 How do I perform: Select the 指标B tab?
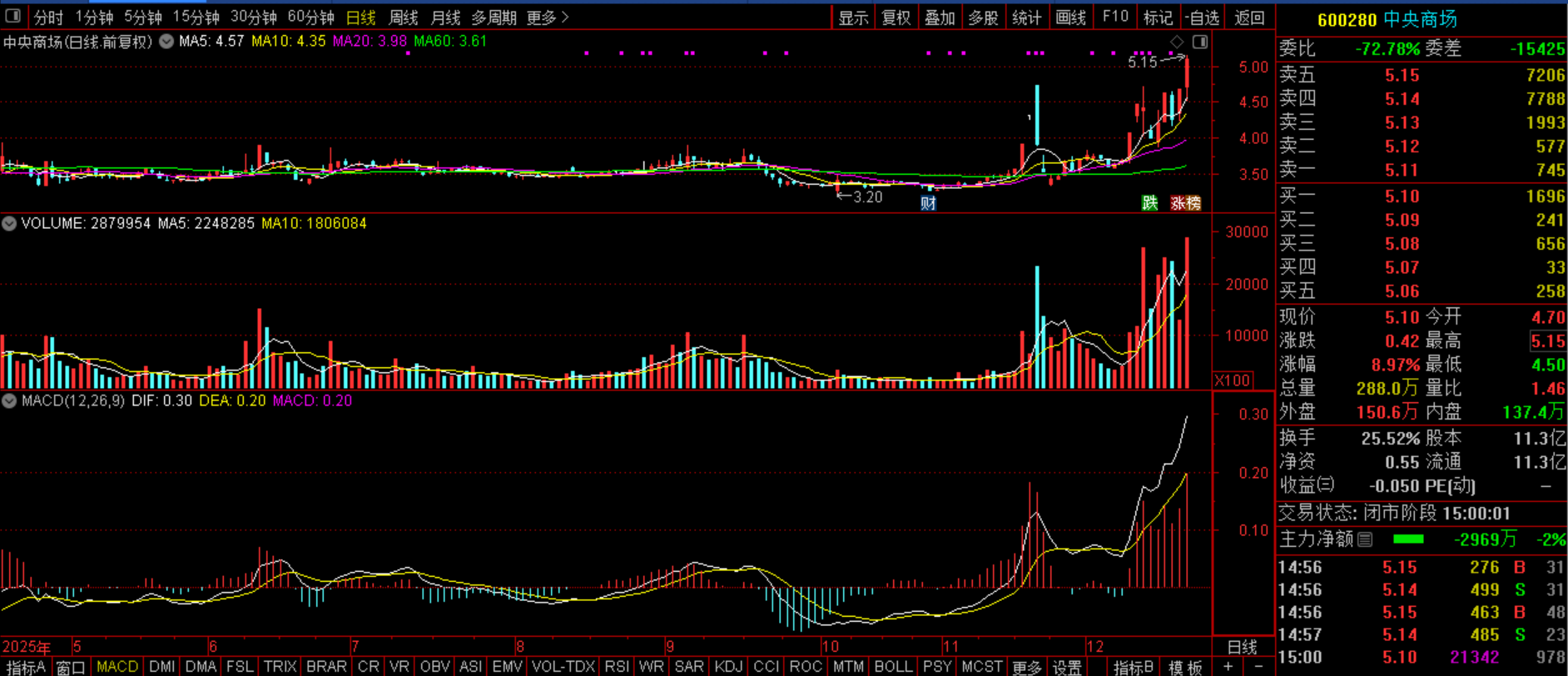coord(1134,667)
